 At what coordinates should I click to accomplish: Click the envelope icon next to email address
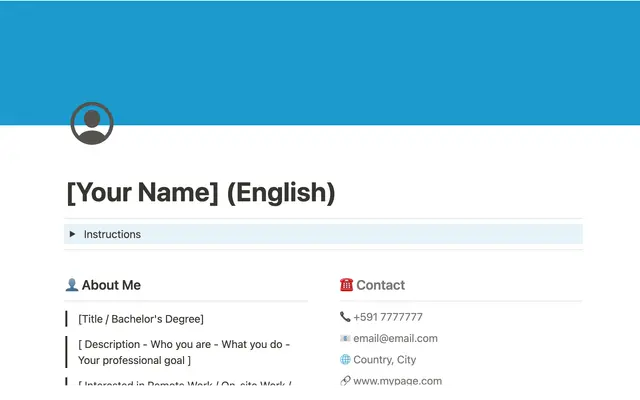click(x=345, y=338)
